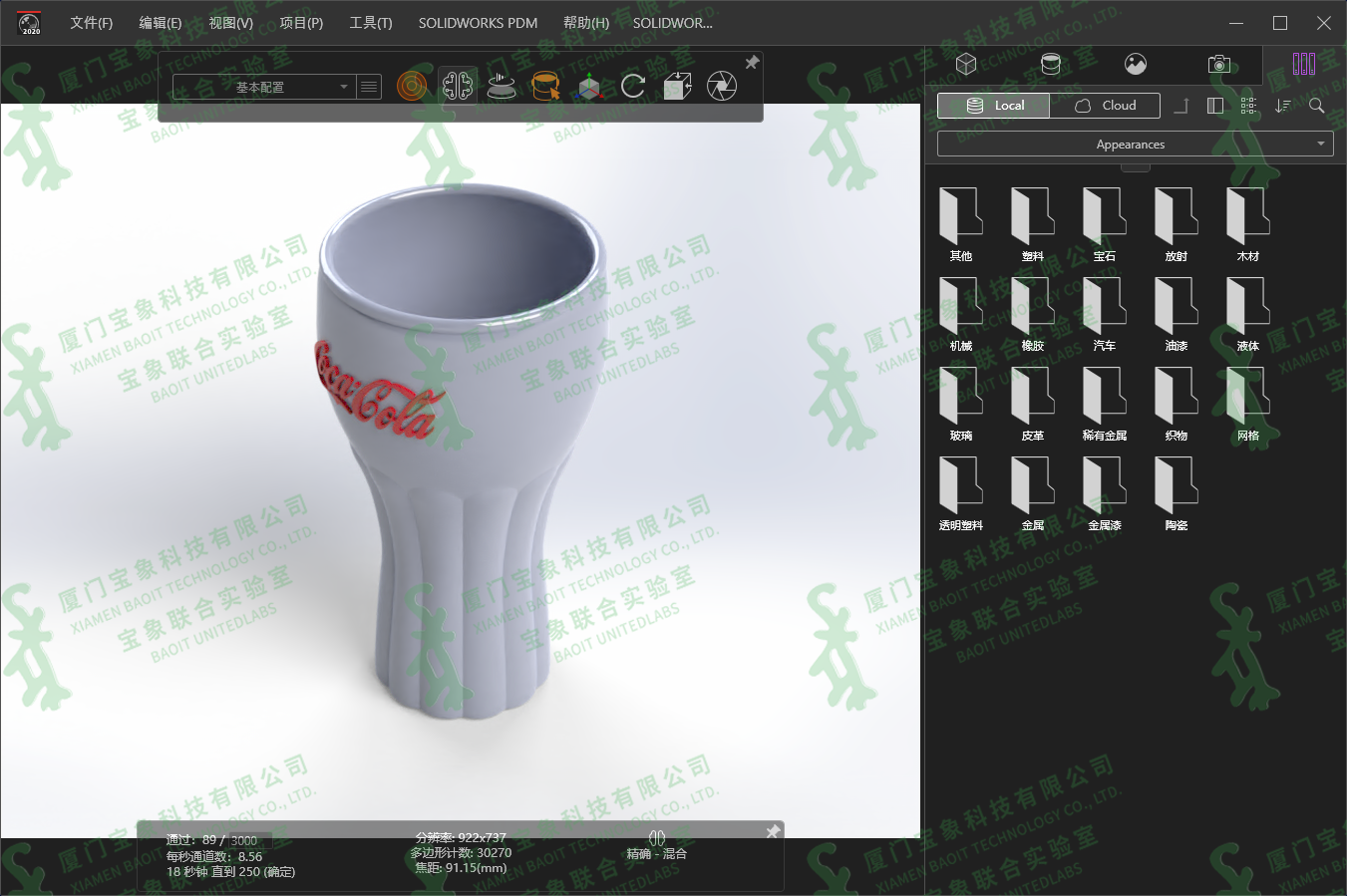Activate the appearance selection tool with cursor

point(545,87)
